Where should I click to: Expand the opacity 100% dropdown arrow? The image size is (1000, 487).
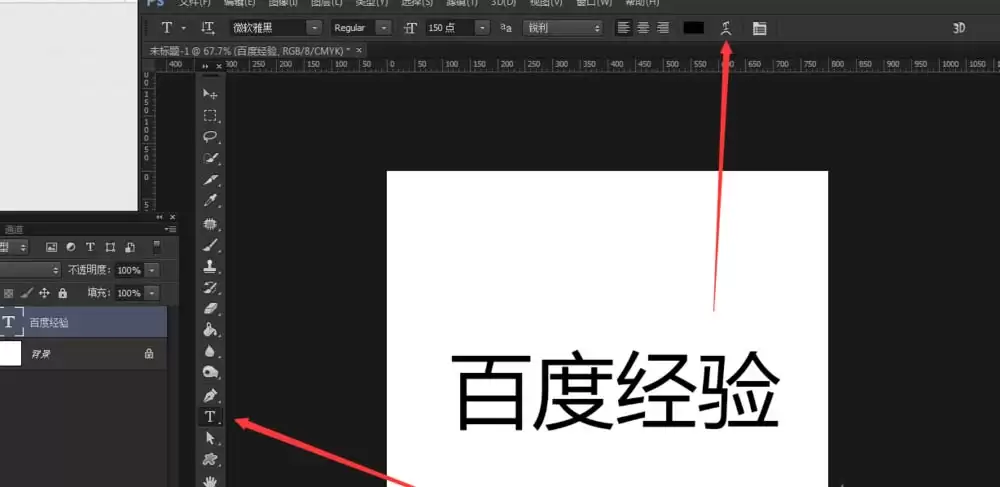click(152, 270)
